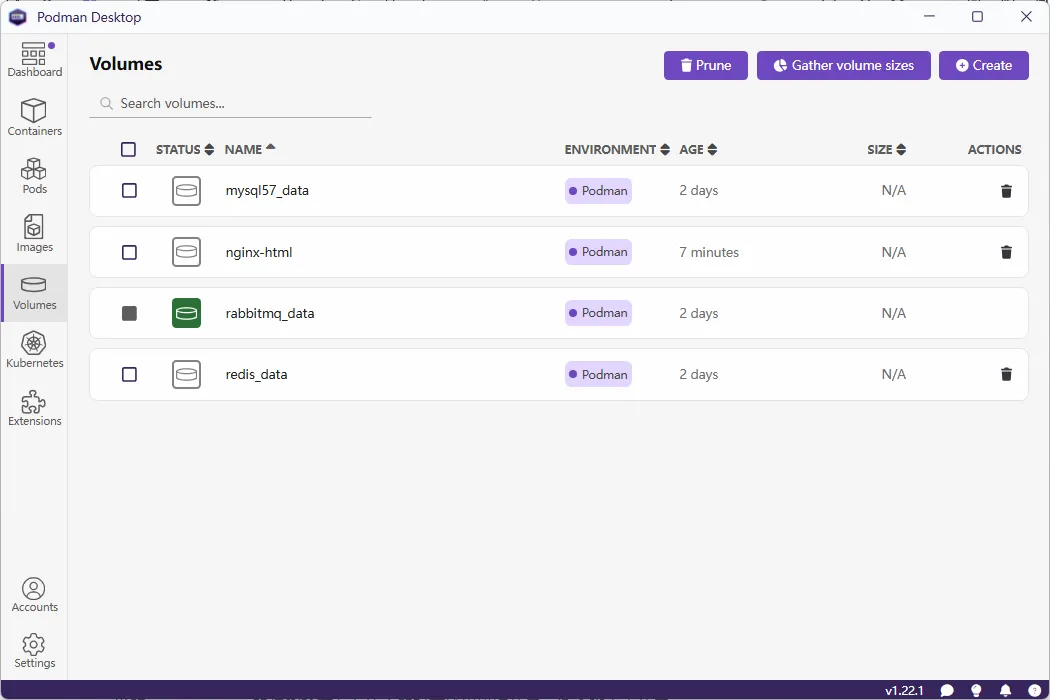Go to the Containers section
The image size is (1050, 700).
[x=34, y=118]
